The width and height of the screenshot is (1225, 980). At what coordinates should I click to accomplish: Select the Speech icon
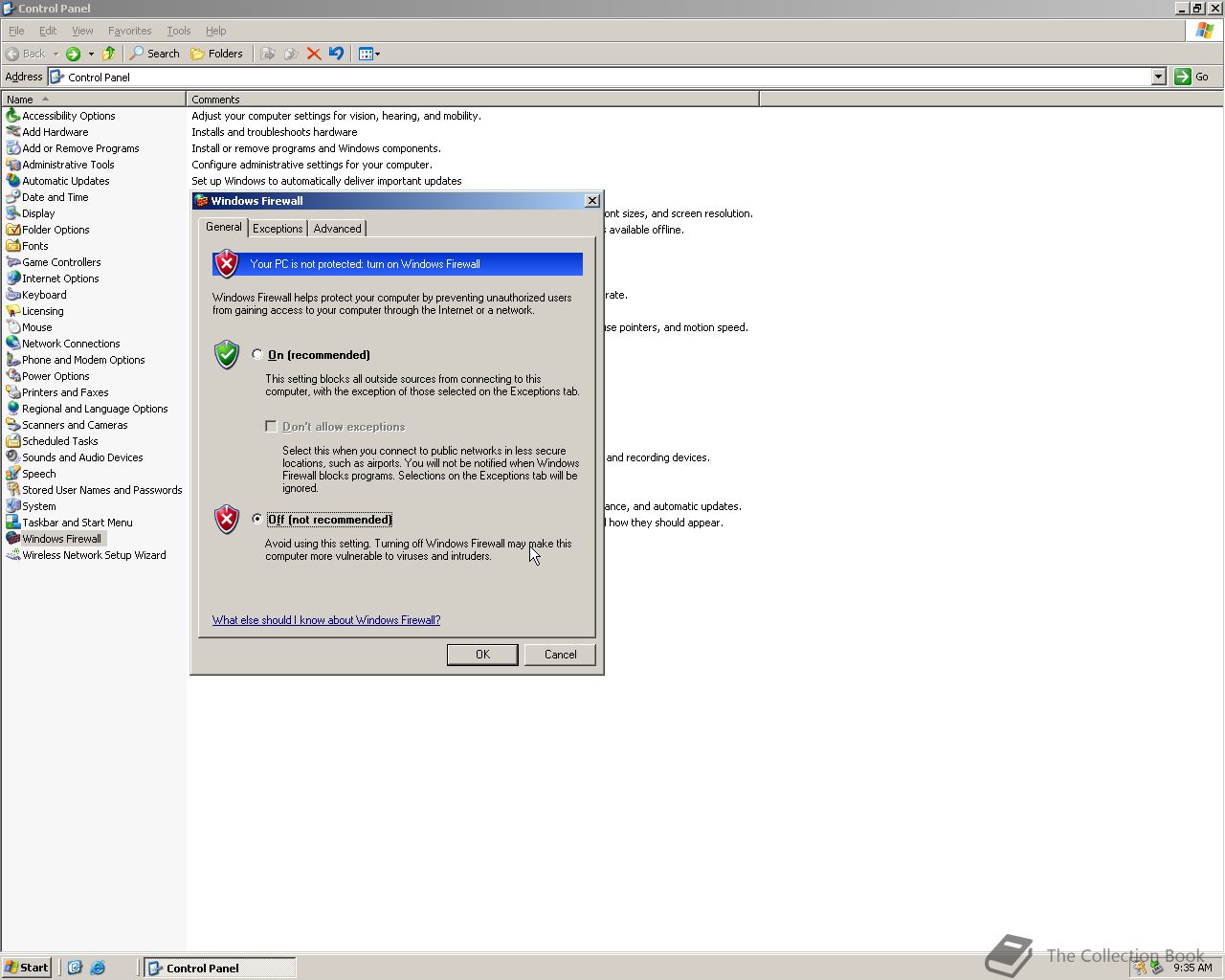13,474
